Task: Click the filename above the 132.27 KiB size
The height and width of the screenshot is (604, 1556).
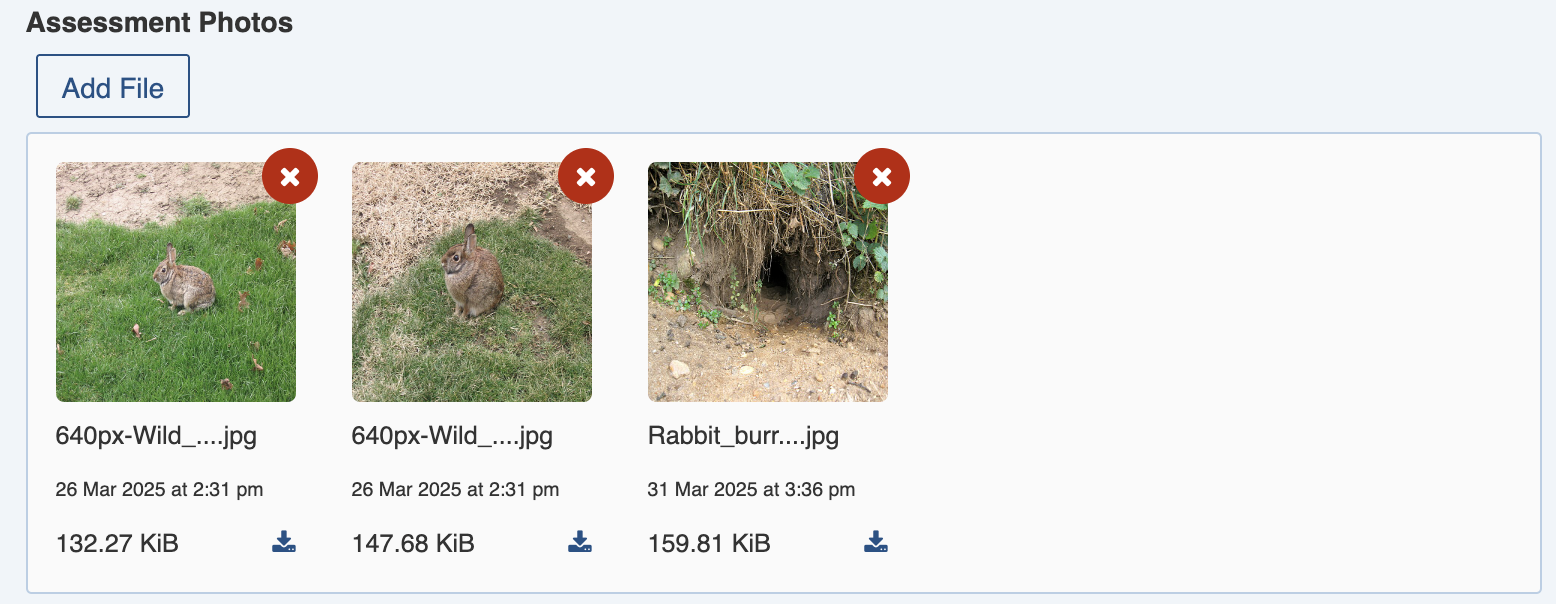Action: point(156,436)
